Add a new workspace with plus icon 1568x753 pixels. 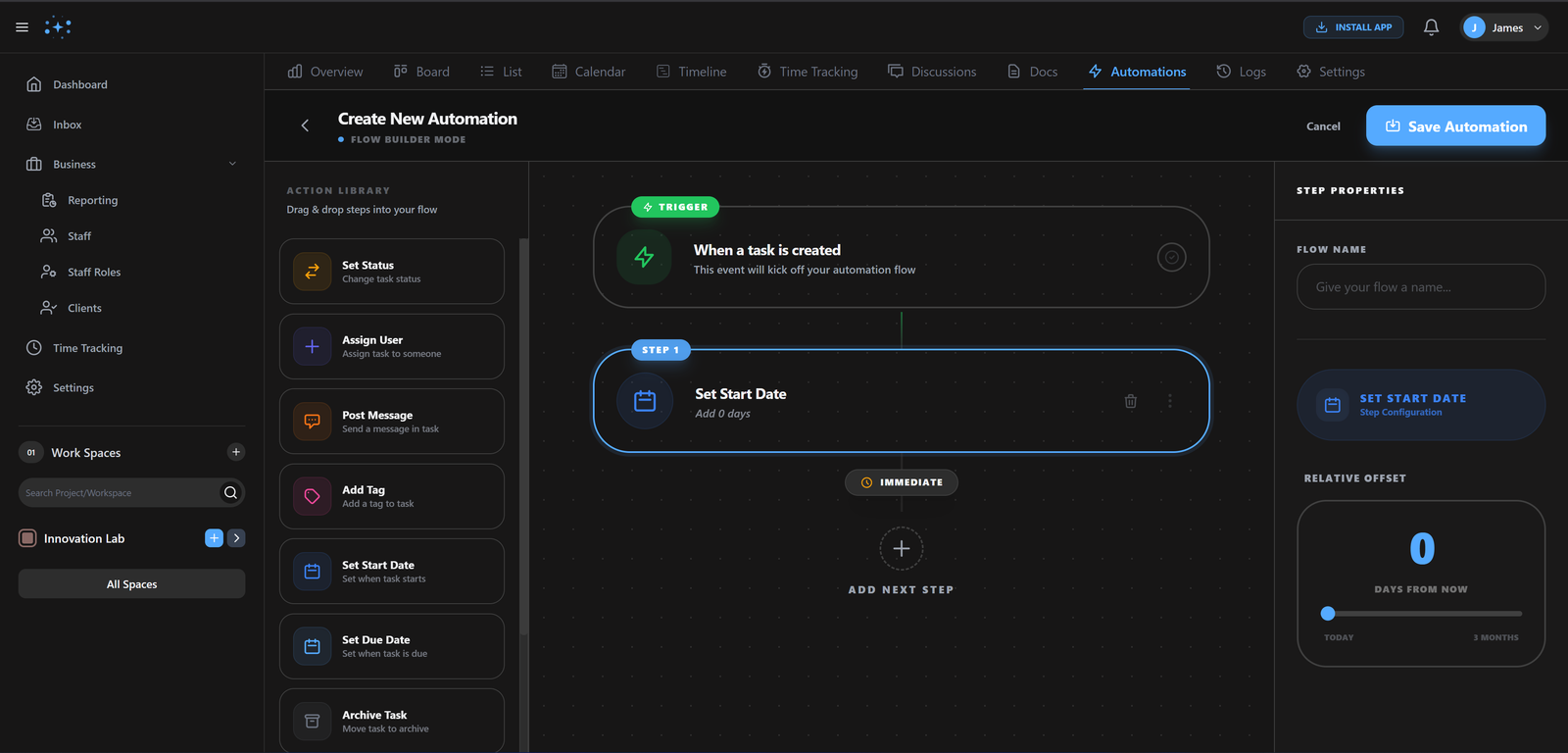pyautogui.click(x=235, y=452)
